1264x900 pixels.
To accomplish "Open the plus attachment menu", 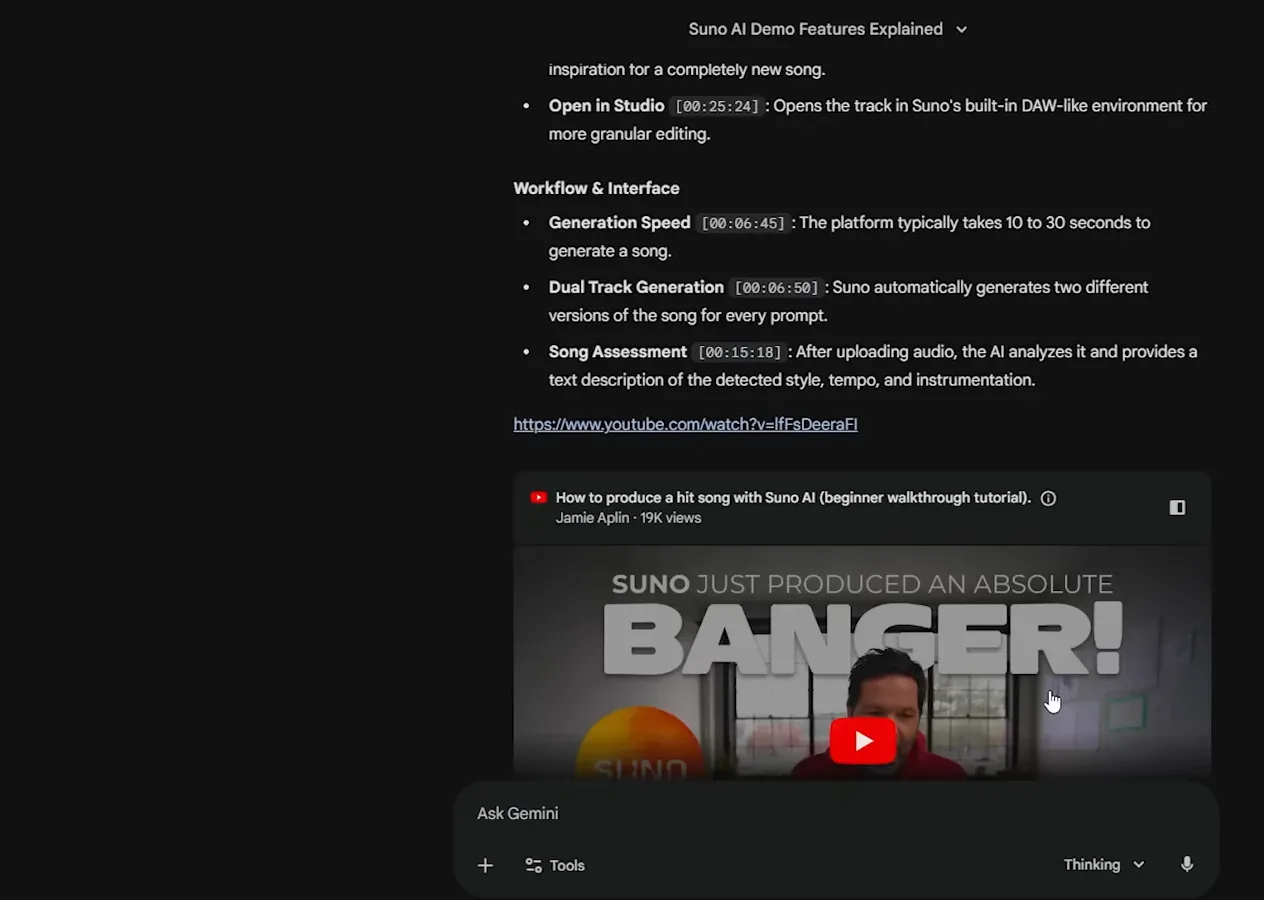I will pyautogui.click(x=485, y=865).
